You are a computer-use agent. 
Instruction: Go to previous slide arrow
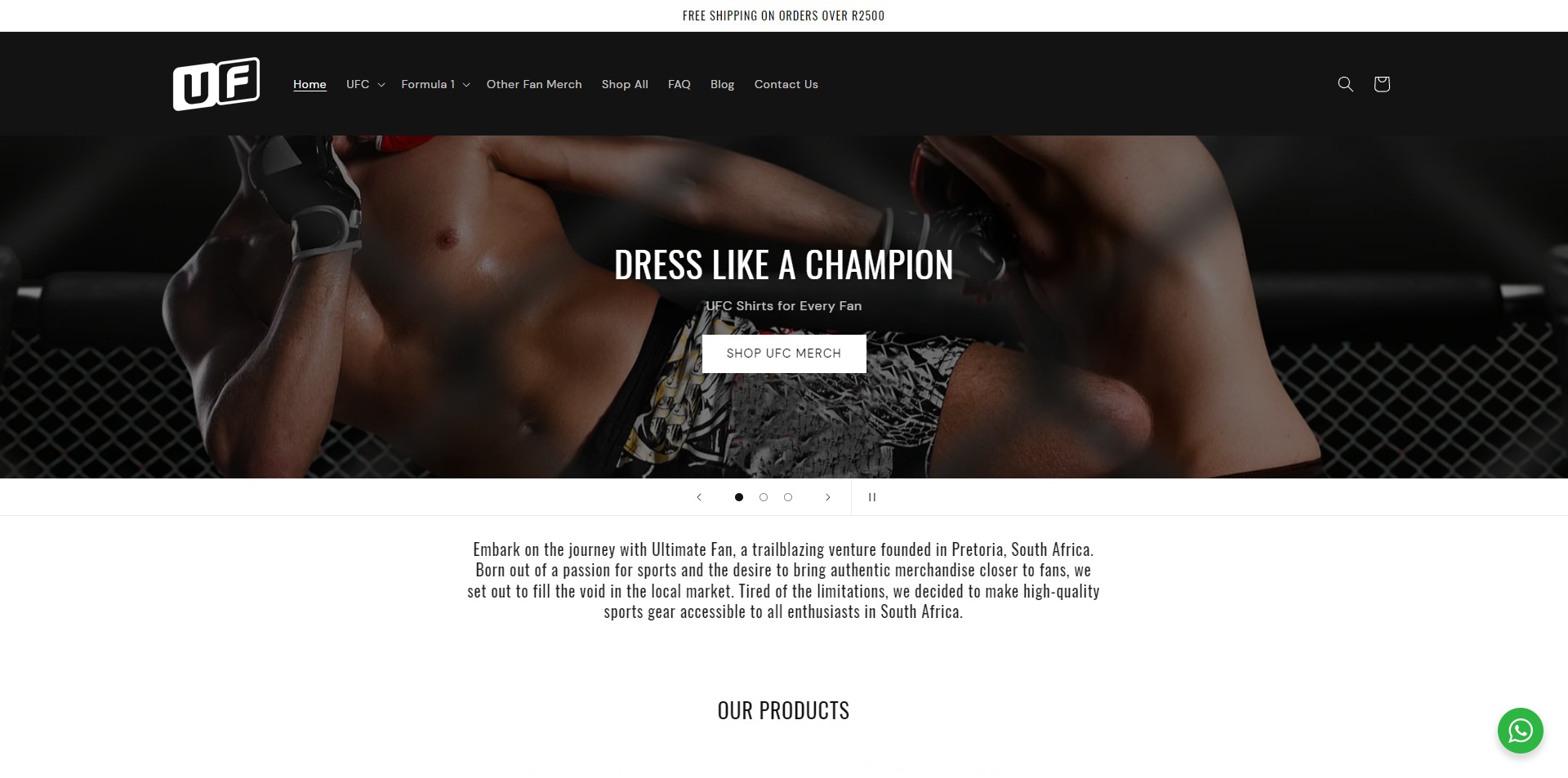(699, 497)
